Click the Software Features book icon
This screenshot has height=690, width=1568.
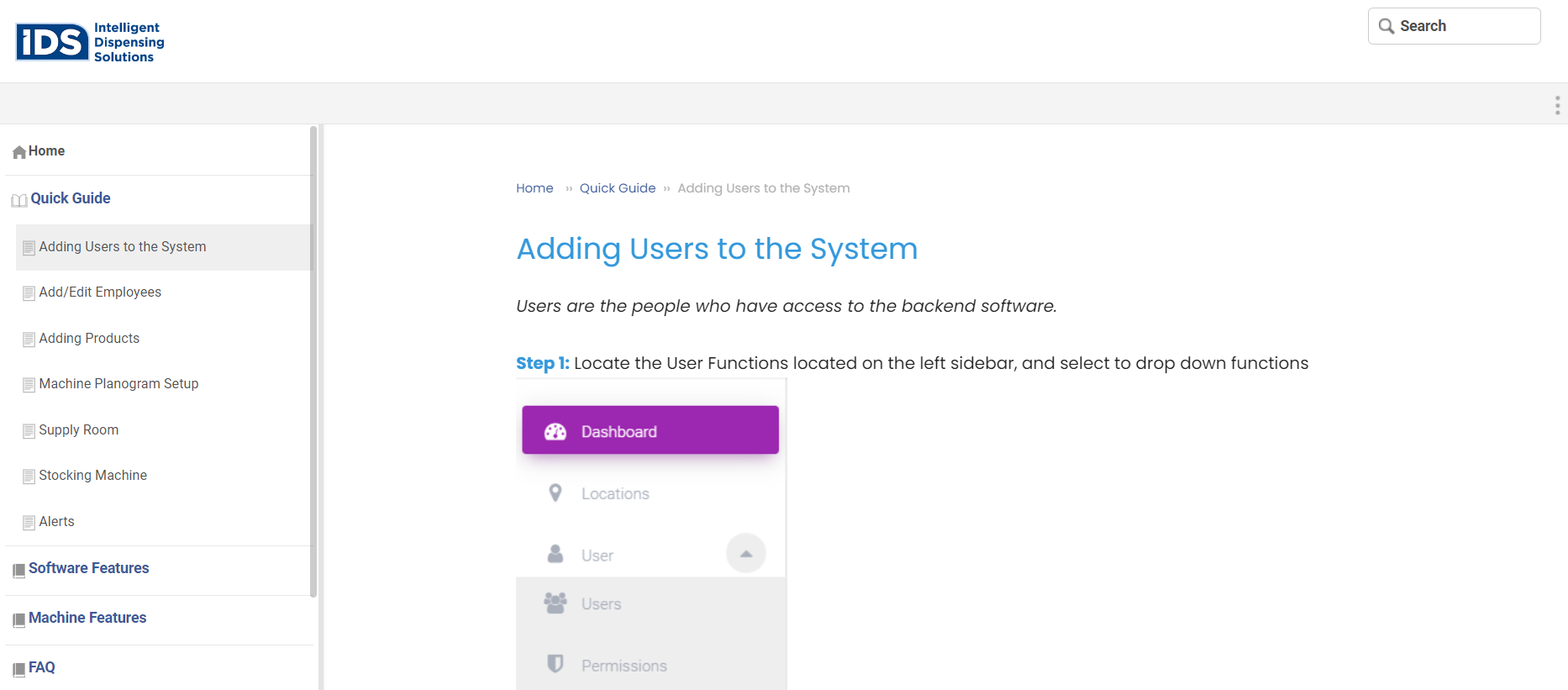coord(19,571)
